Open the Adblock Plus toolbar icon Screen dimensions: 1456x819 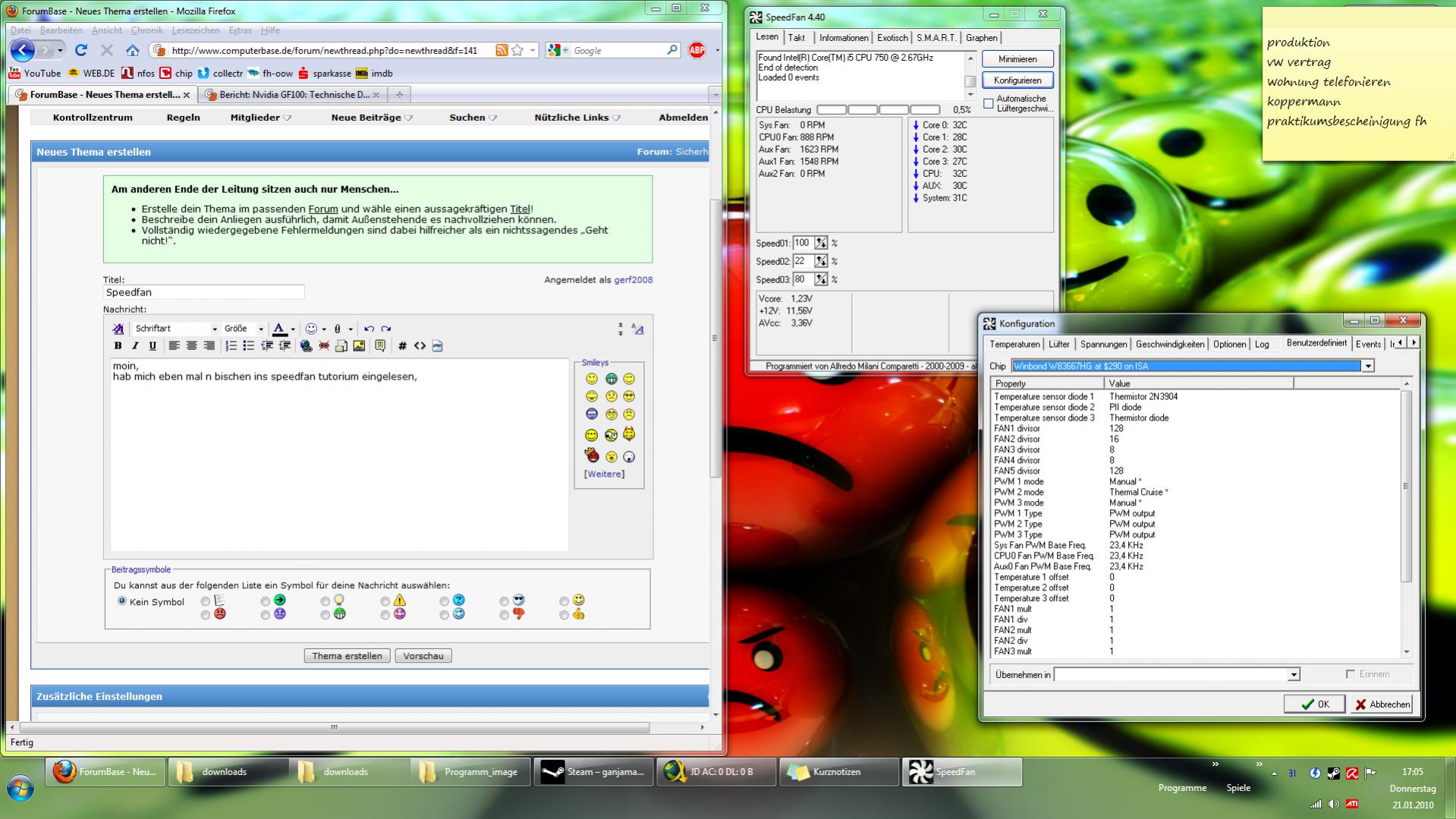click(697, 50)
